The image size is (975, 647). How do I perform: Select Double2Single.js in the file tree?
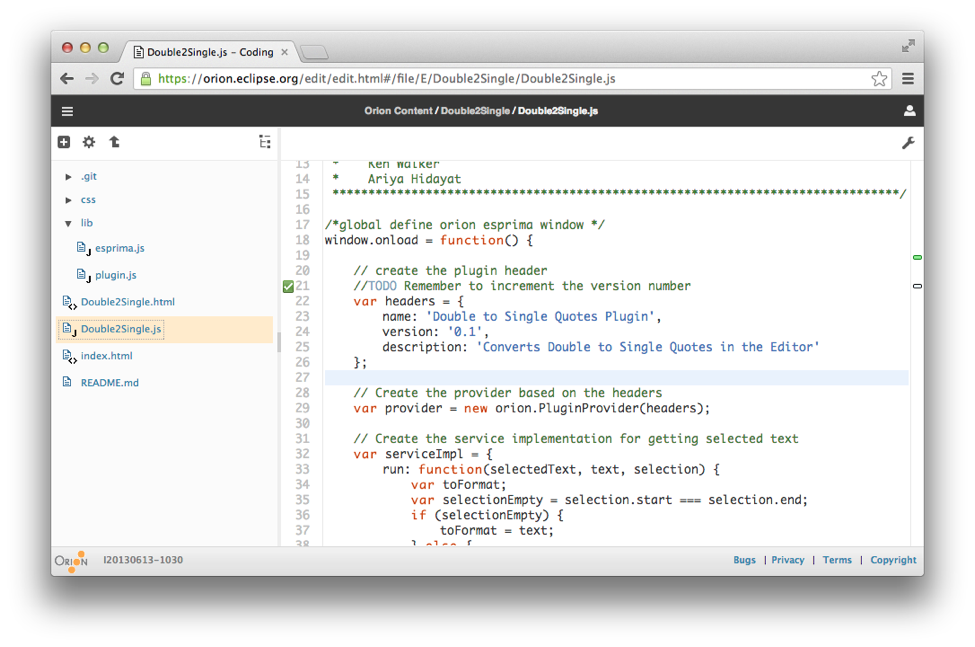[x=121, y=329]
